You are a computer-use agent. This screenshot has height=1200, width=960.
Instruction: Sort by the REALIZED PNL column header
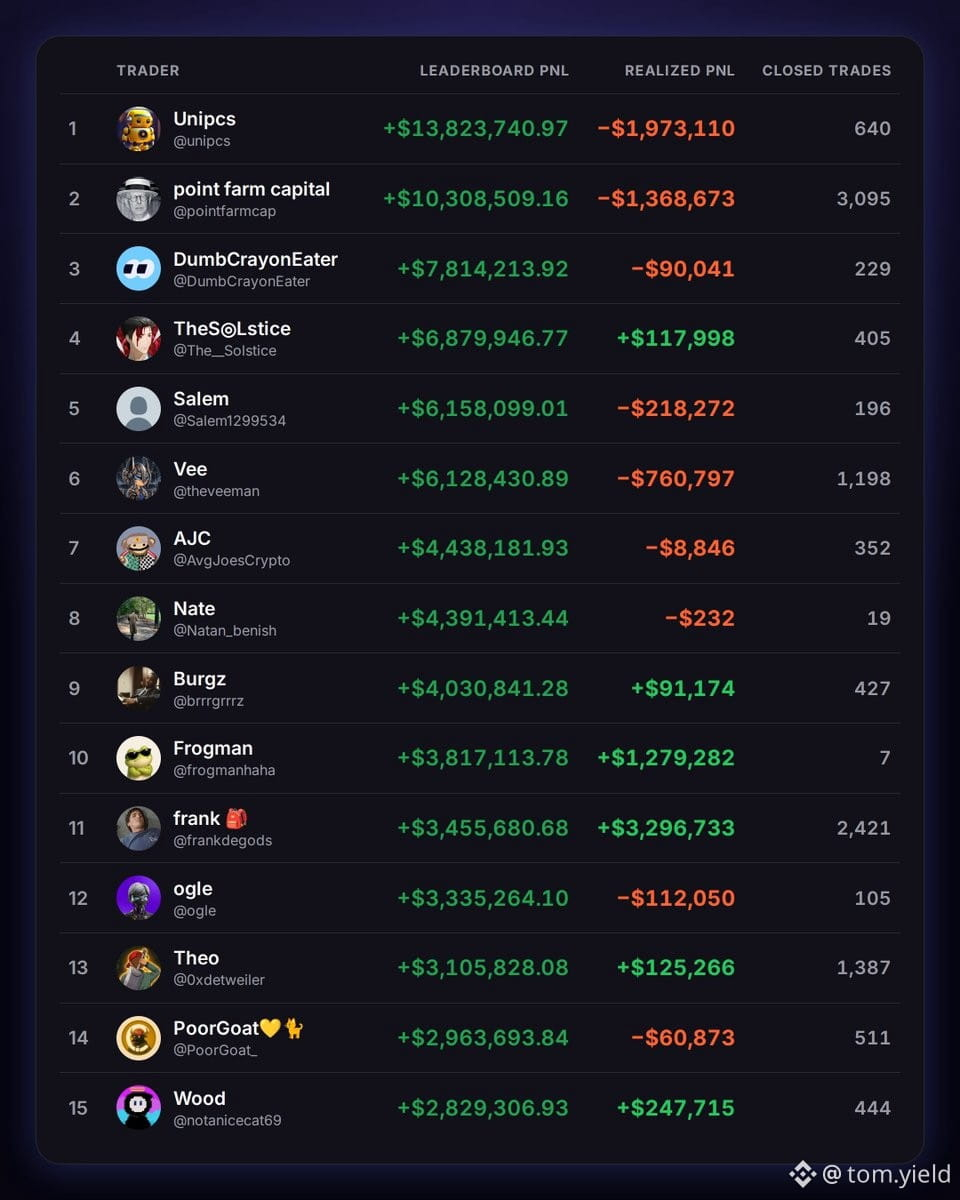click(x=680, y=71)
